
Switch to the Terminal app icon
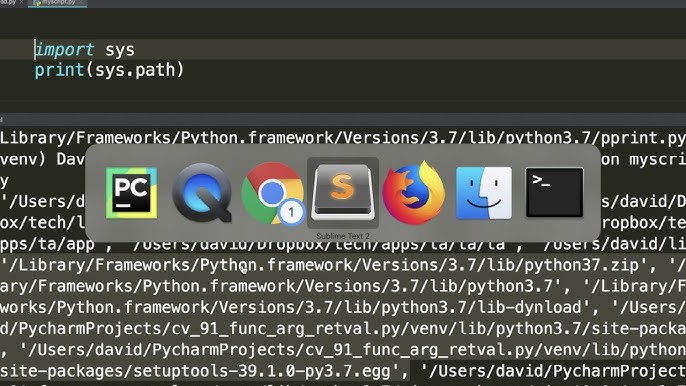pos(554,193)
